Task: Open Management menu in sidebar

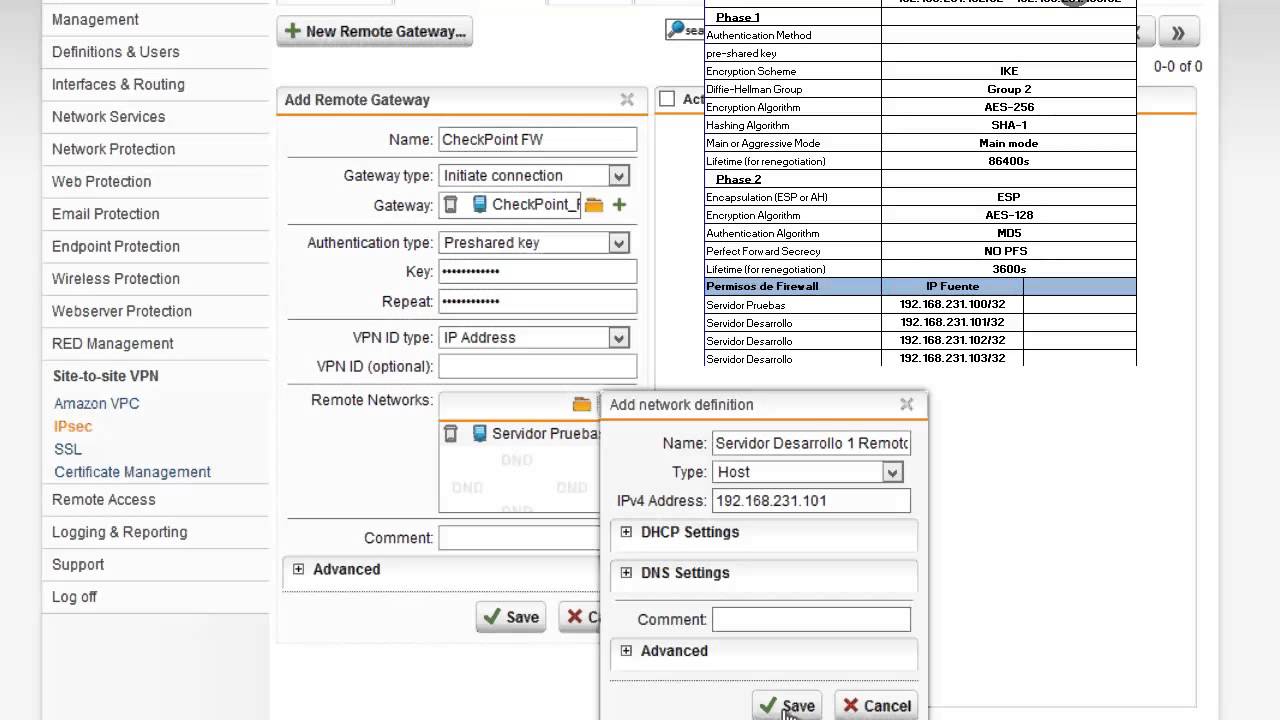Action: [95, 19]
